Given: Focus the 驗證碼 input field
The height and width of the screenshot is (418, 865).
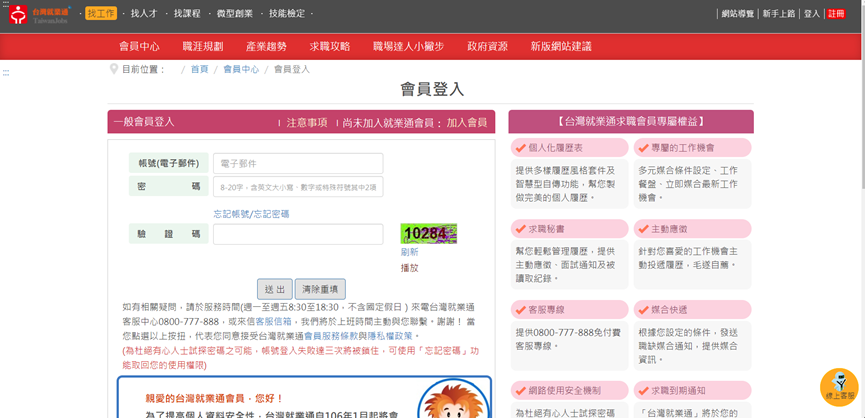Looking at the screenshot, I should pyautogui.click(x=298, y=234).
